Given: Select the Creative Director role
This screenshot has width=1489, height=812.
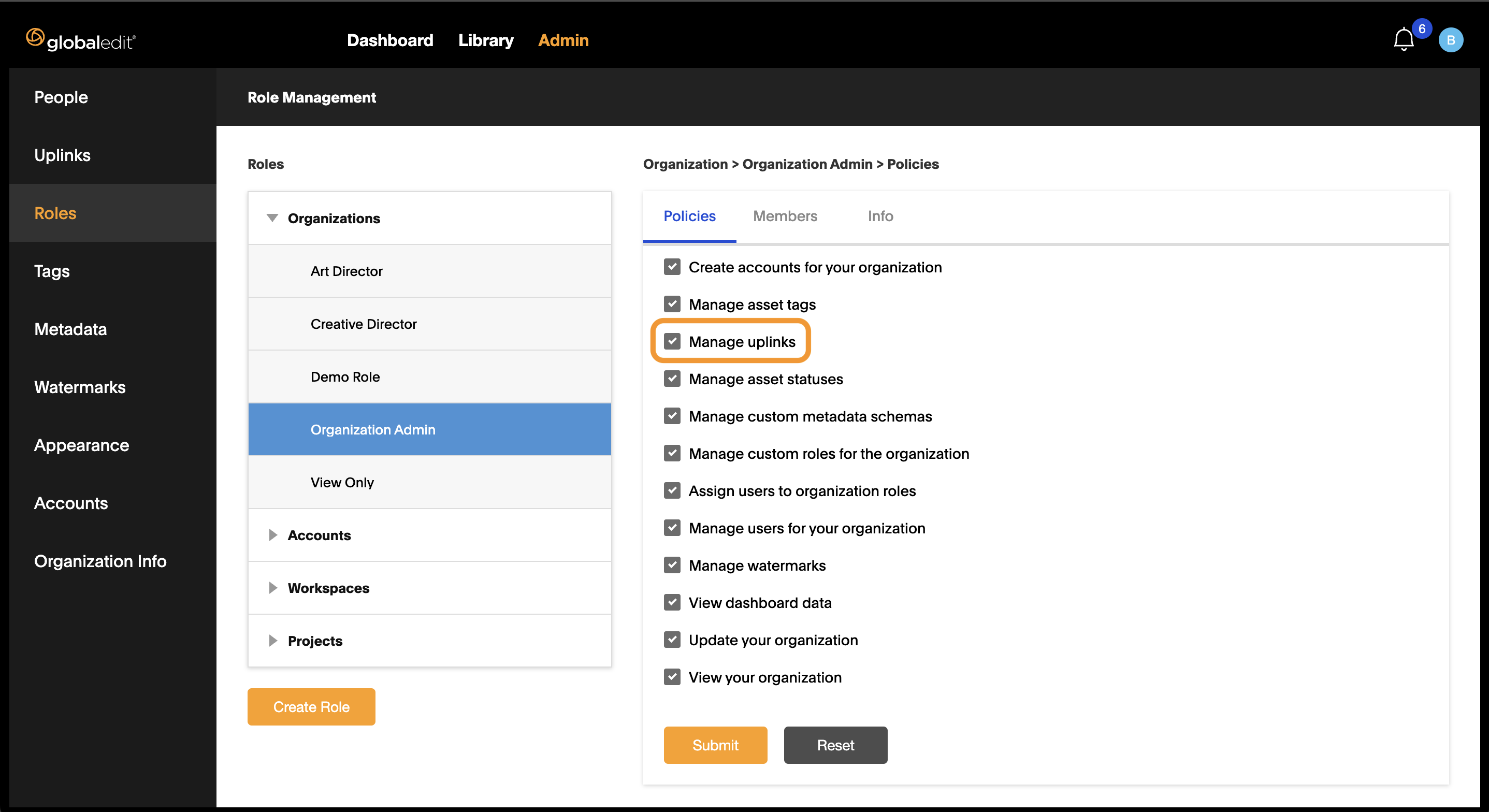Looking at the screenshot, I should click(429, 324).
